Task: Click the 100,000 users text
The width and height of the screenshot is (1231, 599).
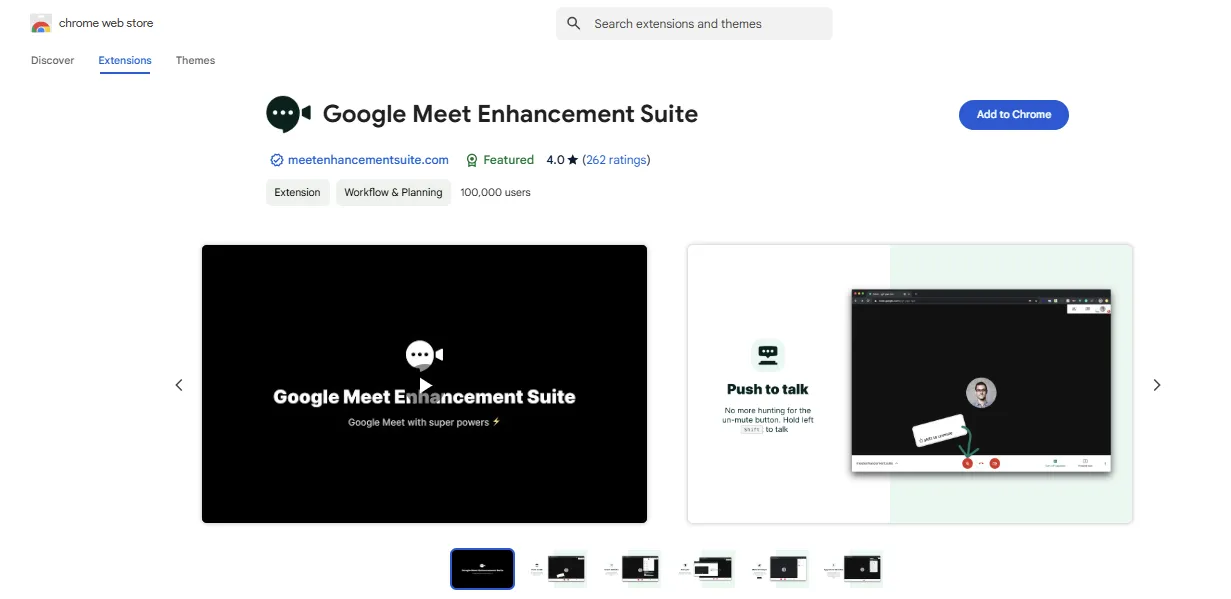Action: pos(495,192)
